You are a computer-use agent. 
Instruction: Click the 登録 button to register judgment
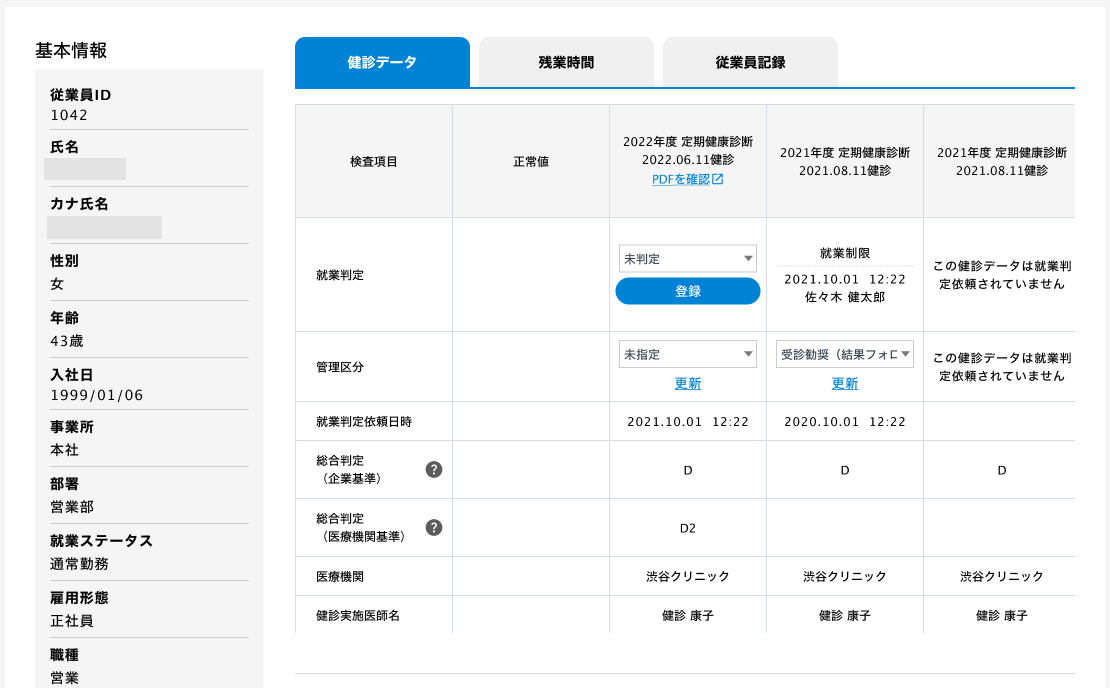pos(688,290)
